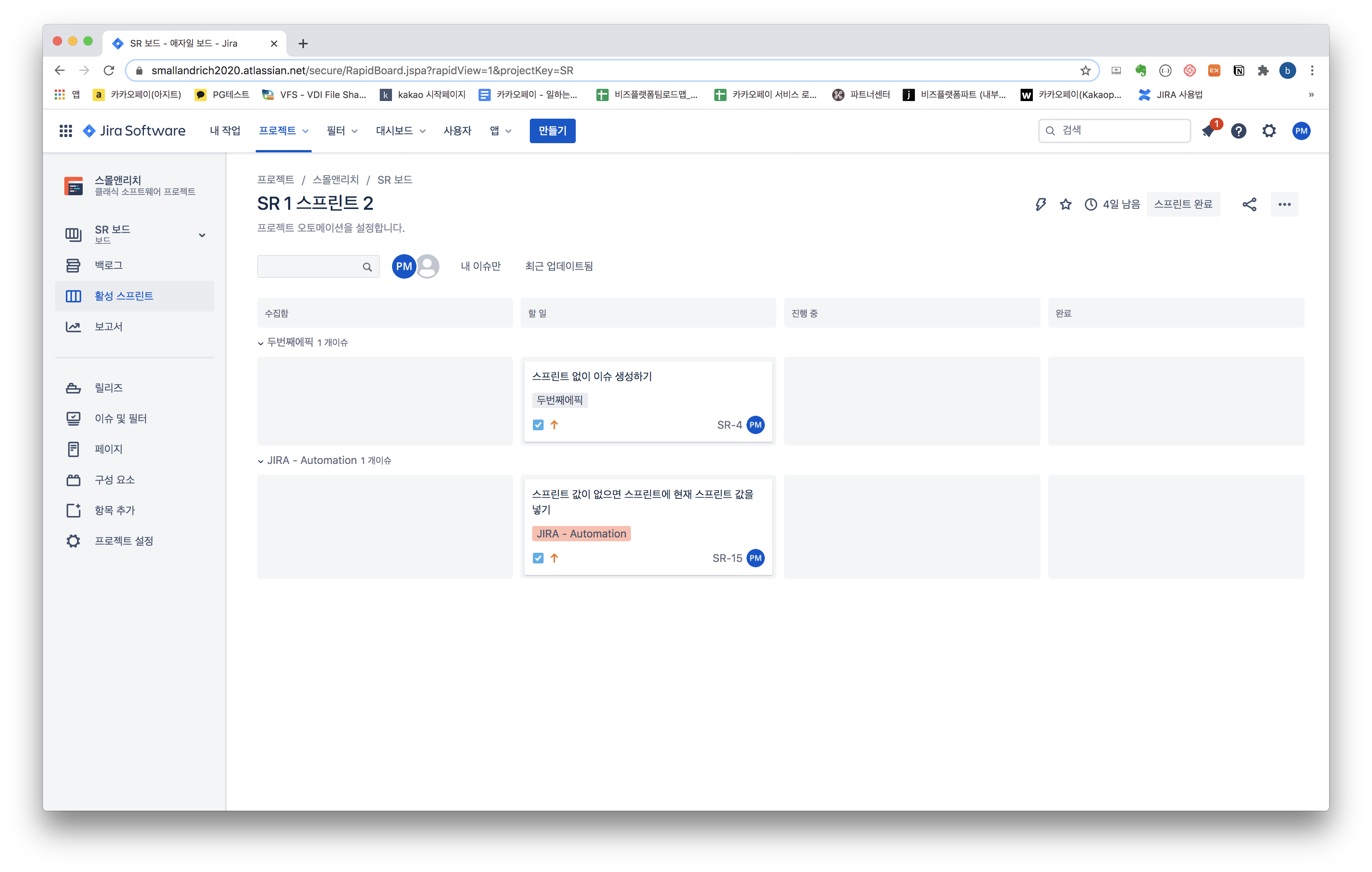Open the 대시보드 menu
The width and height of the screenshot is (1372, 872).
pyautogui.click(x=400, y=131)
